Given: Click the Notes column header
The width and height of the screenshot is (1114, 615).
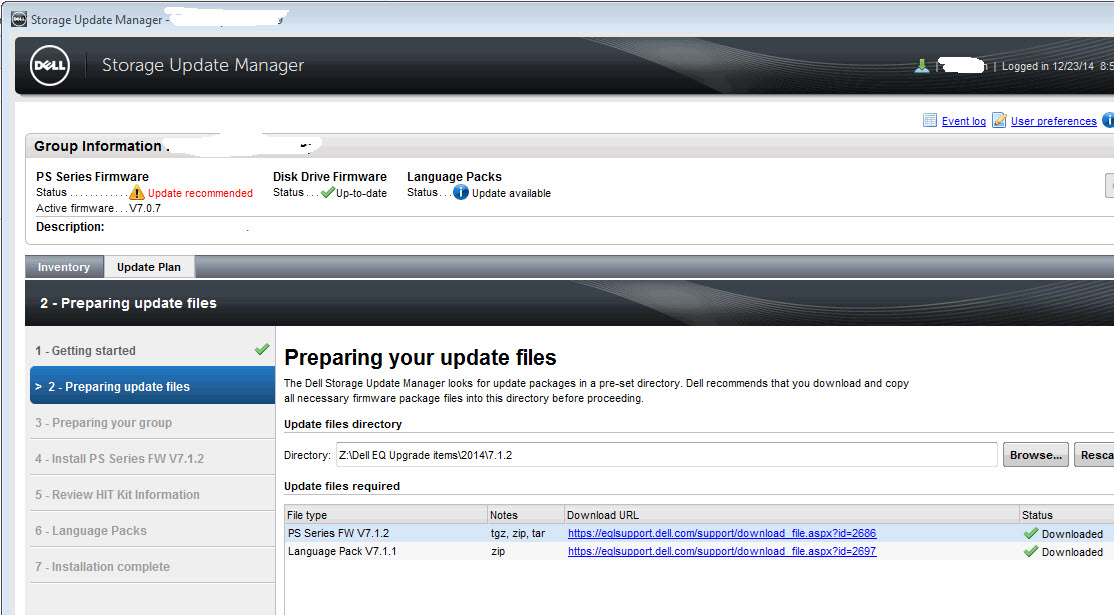Looking at the screenshot, I should (x=525, y=515).
